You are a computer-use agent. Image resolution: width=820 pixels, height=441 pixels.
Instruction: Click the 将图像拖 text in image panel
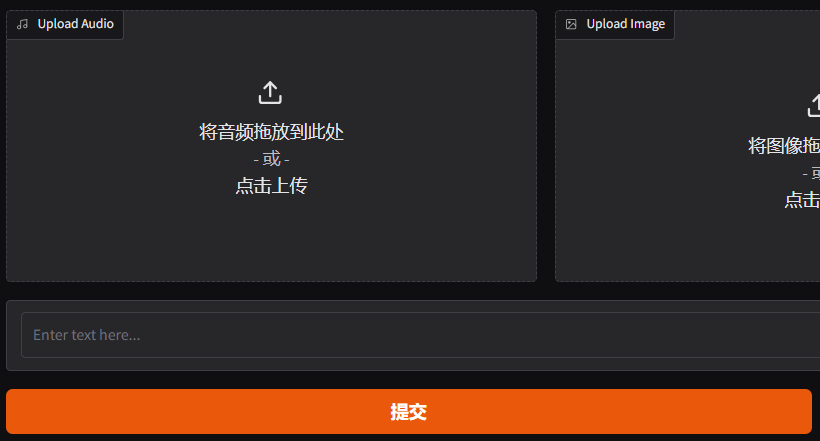[784, 145]
